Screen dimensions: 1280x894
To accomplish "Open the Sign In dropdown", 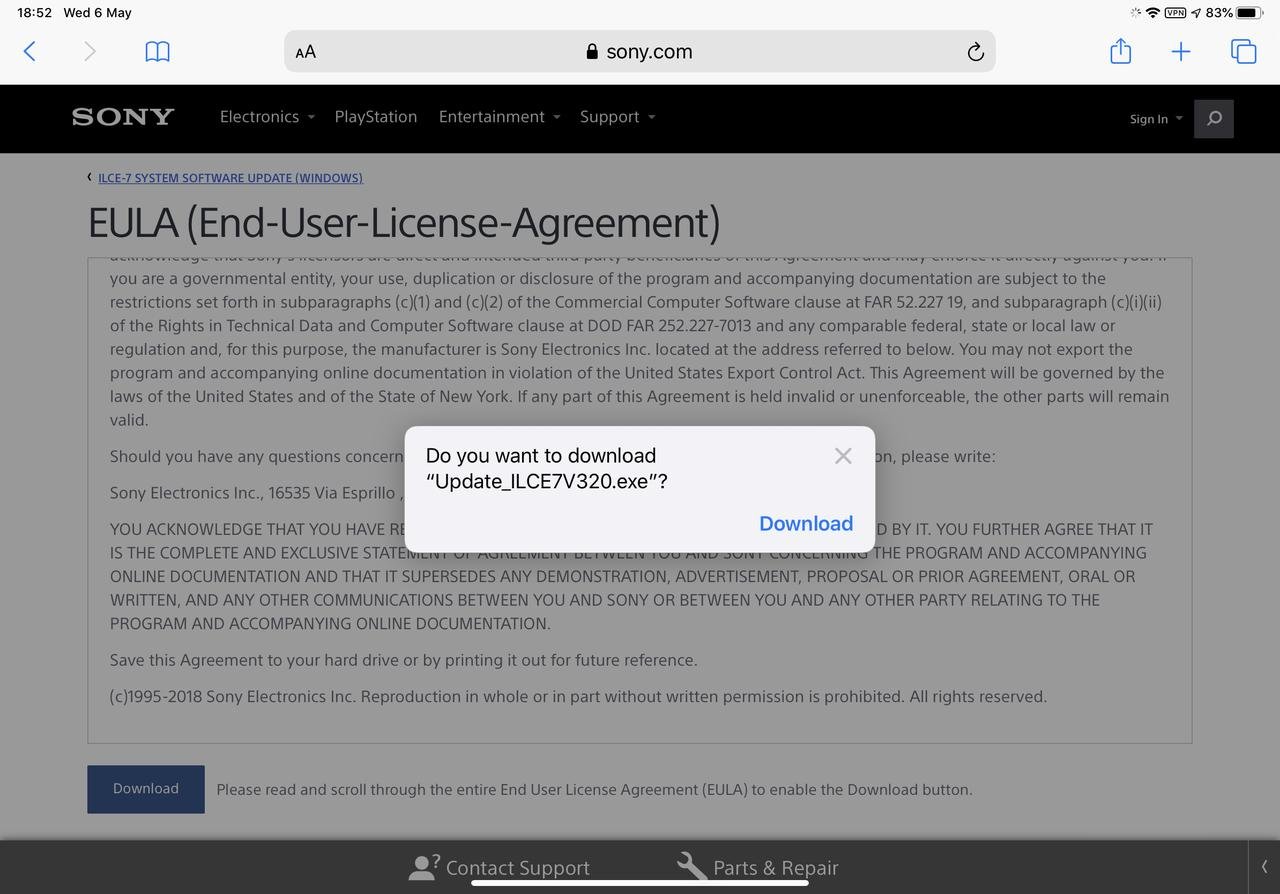I will tap(1156, 119).
